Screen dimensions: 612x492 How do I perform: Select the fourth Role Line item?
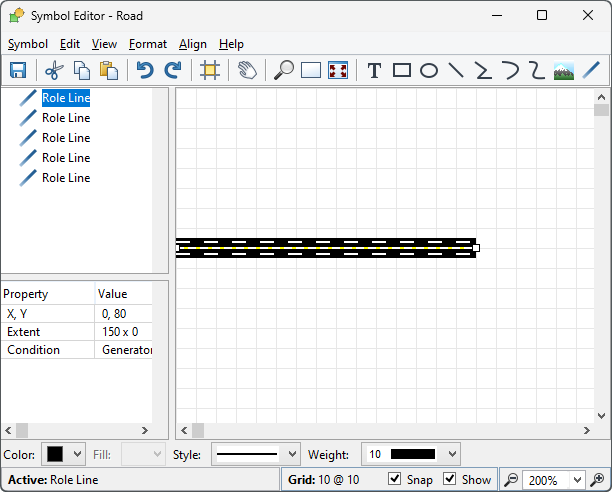(x=66, y=158)
